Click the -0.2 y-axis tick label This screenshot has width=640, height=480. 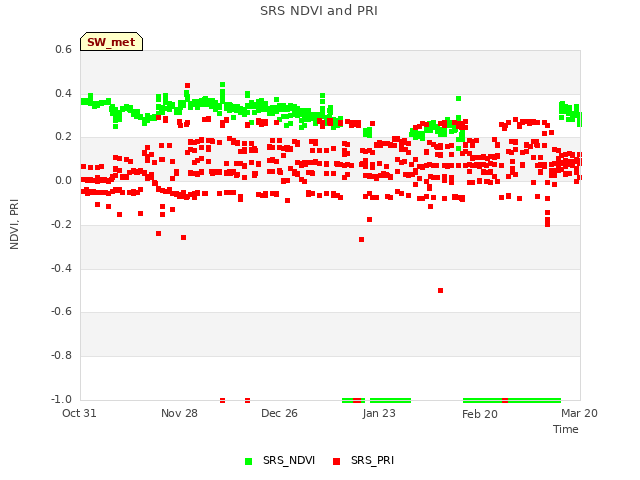tap(61, 224)
